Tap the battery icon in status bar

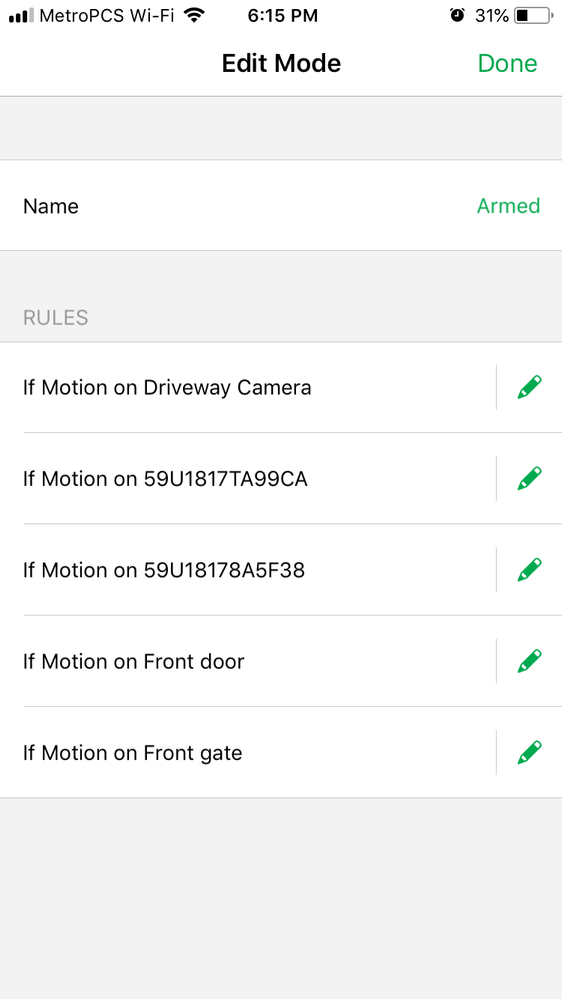(x=534, y=16)
